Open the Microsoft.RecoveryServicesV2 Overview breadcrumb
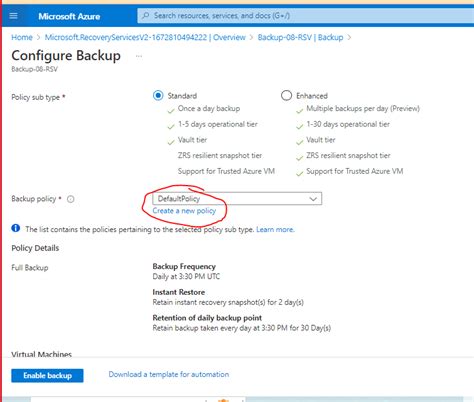 [145, 37]
